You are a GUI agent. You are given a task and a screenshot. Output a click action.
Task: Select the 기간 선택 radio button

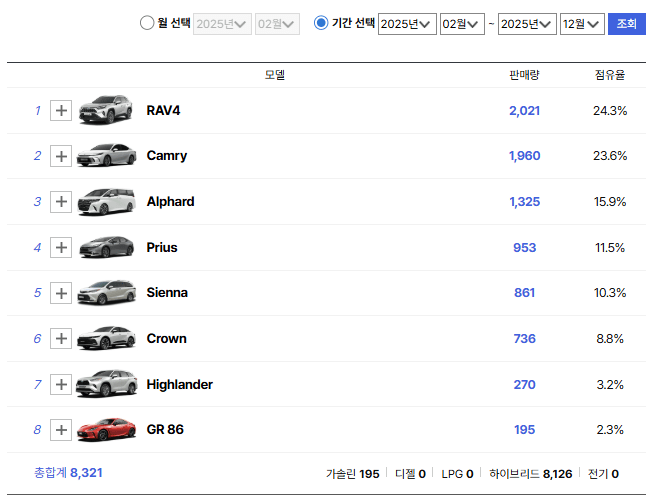[x=321, y=23]
